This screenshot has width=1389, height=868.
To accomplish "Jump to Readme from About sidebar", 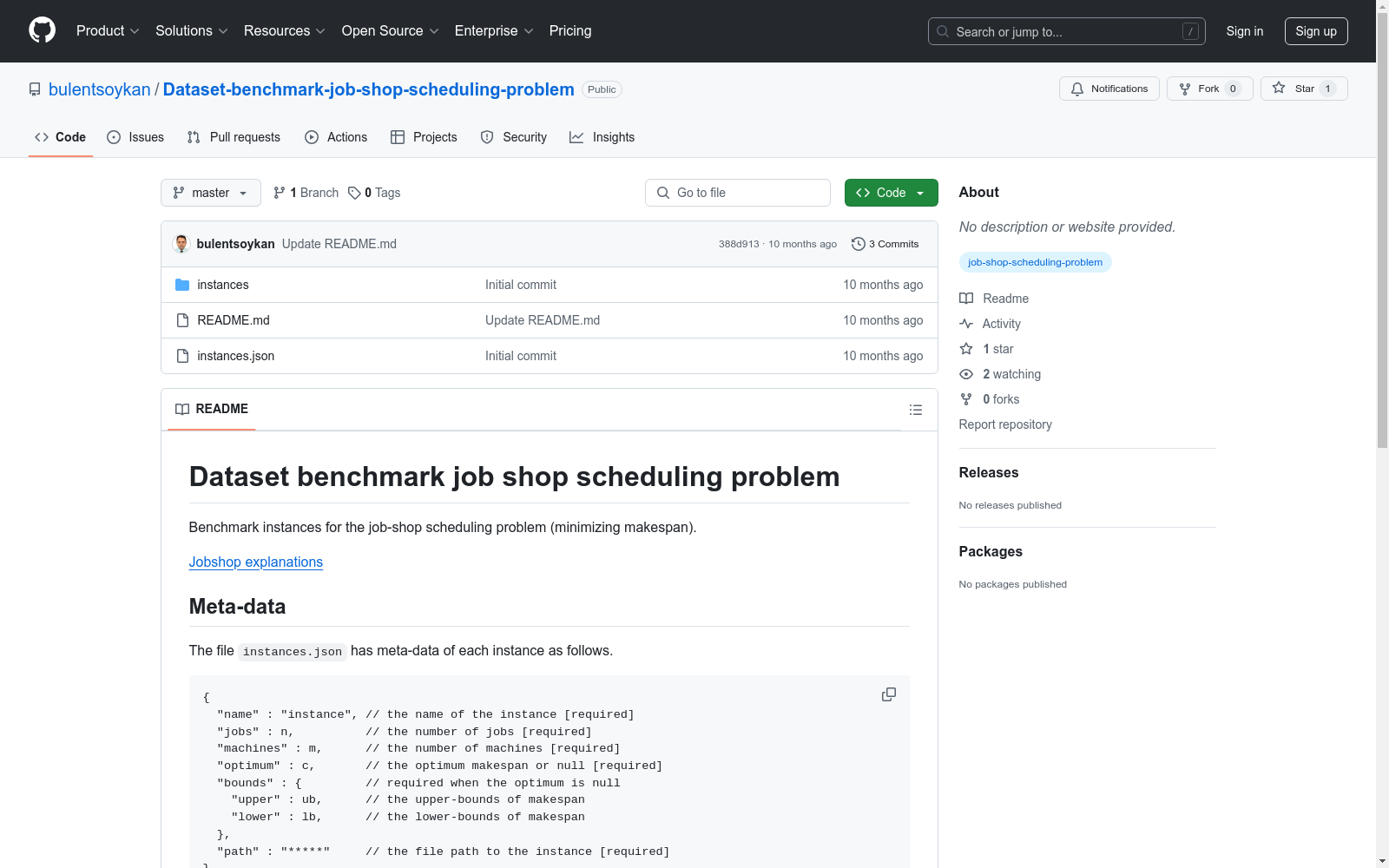I will pyautogui.click(x=994, y=299).
